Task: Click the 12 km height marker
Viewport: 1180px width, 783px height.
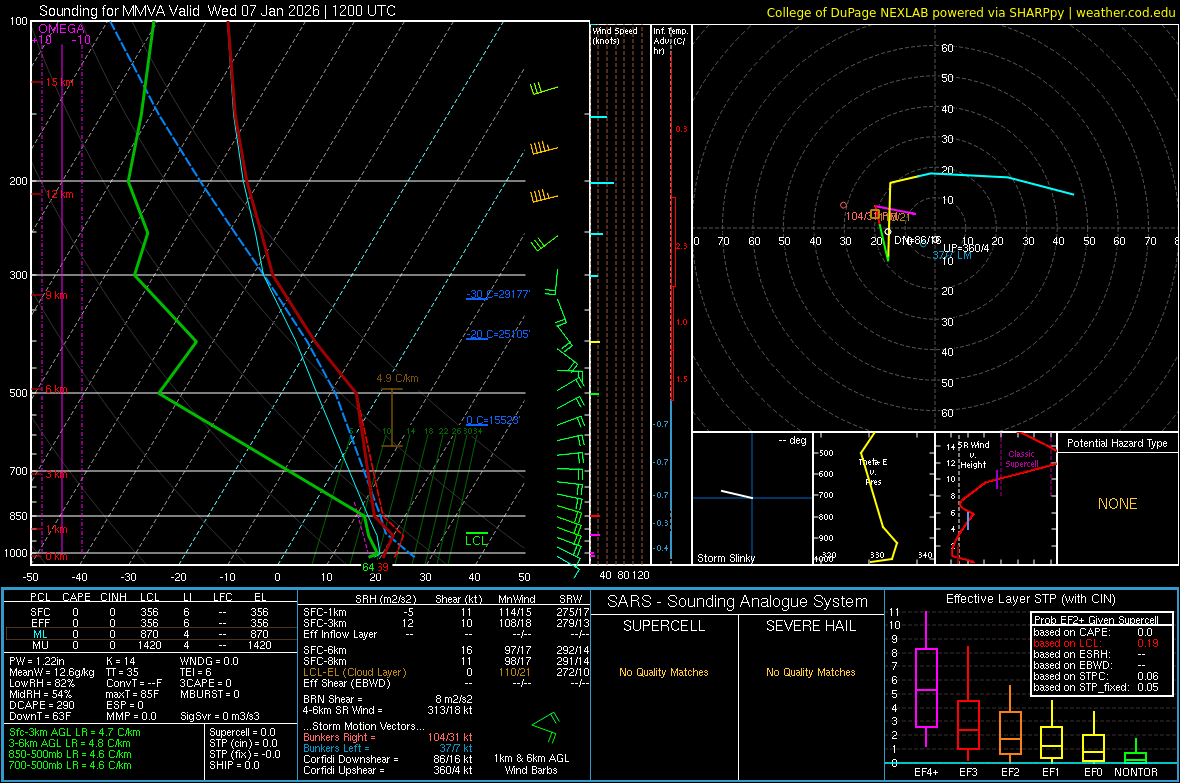Action: point(59,194)
